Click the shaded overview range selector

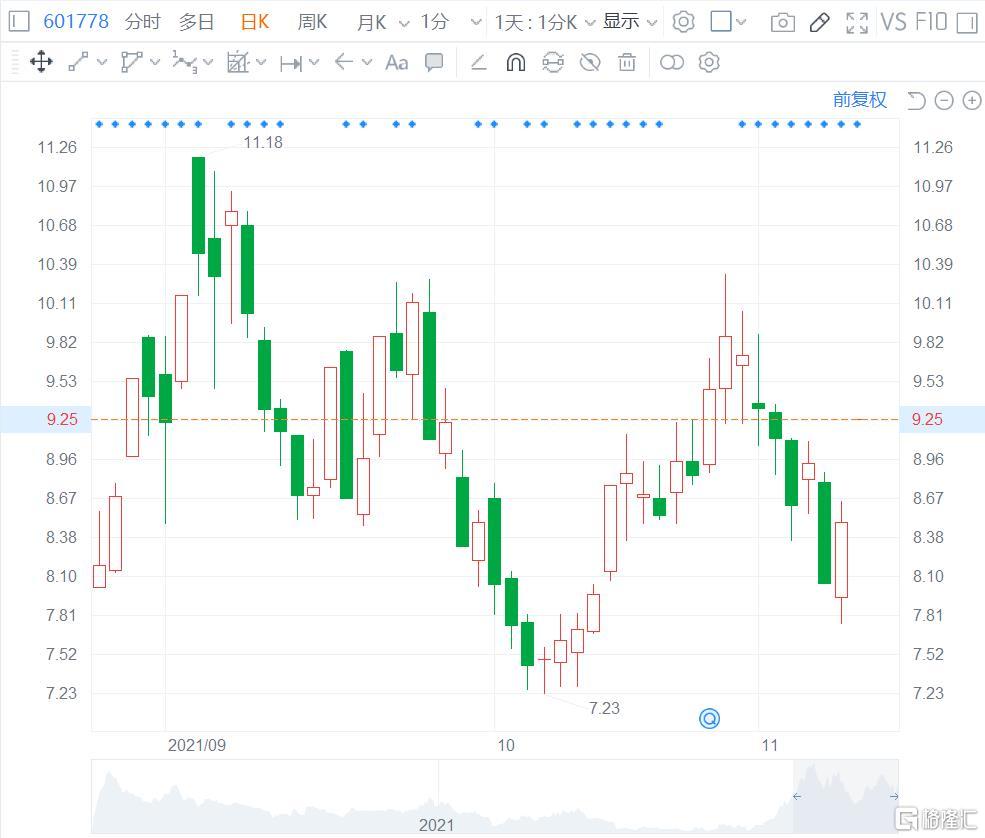[846, 797]
